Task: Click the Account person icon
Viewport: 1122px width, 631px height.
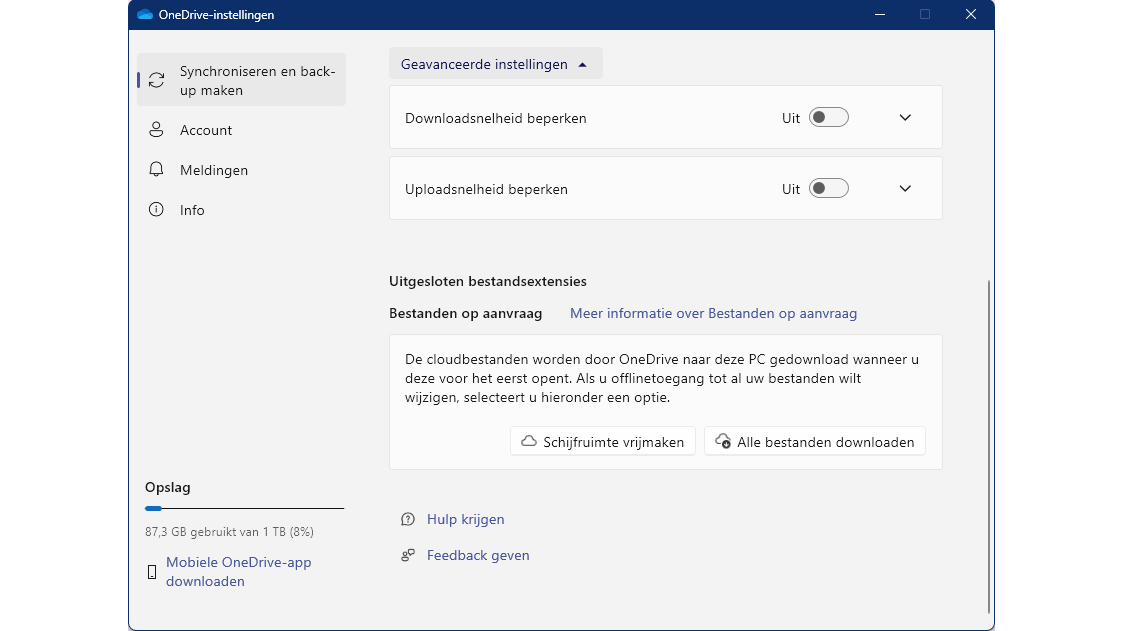Action: [x=156, y=130]
